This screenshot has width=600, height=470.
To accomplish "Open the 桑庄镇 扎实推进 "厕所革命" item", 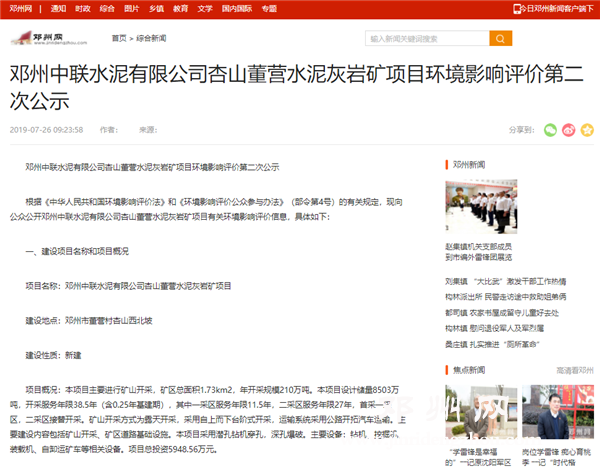I will click(x=492, y=344).
